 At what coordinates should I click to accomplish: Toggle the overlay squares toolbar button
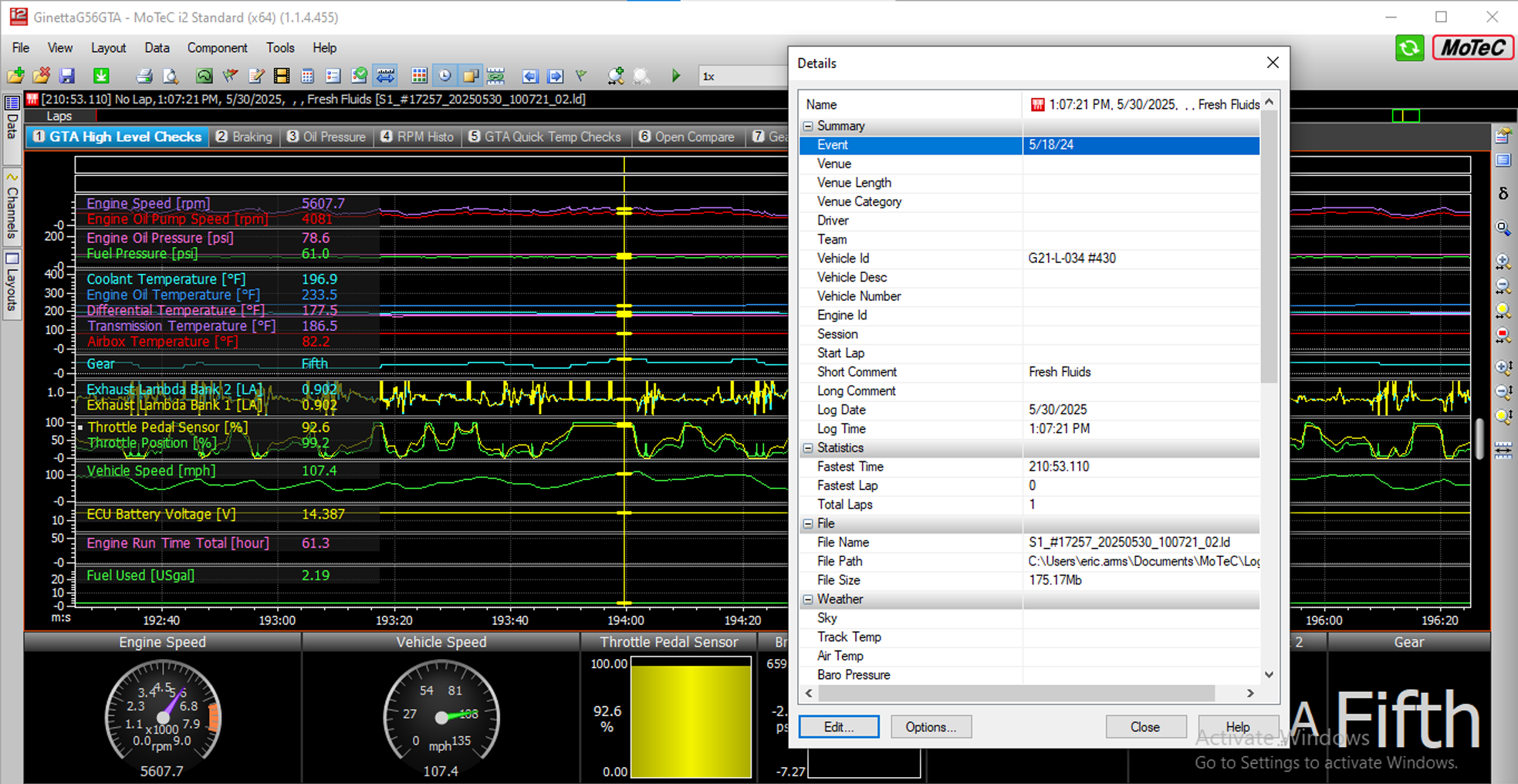click(470, 76)
